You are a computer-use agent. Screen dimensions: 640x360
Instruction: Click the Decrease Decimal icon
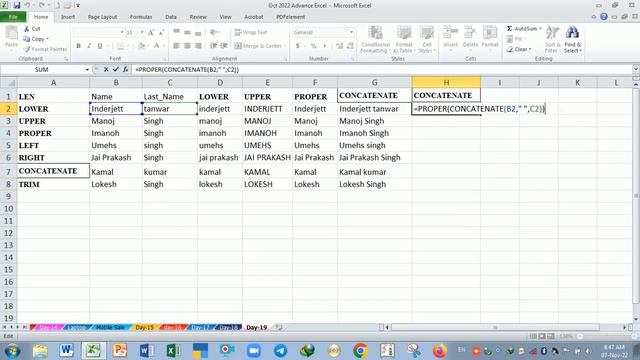click(350, 46)
